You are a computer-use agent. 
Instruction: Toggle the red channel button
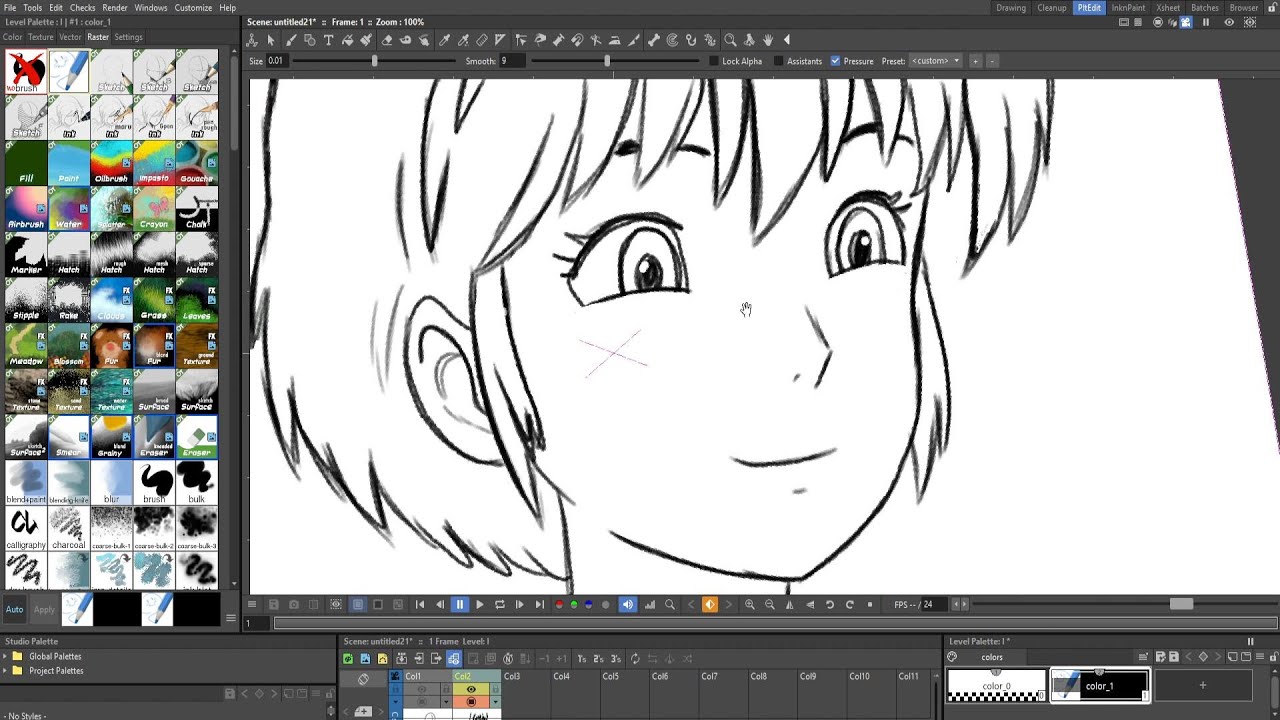559,604
